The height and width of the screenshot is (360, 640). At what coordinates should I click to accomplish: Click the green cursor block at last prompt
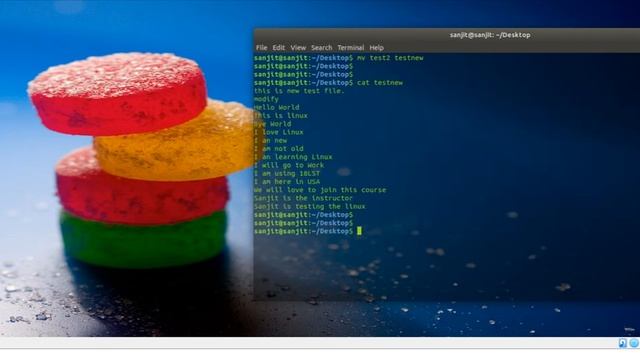pyautogui.click(x=359, y=231)
